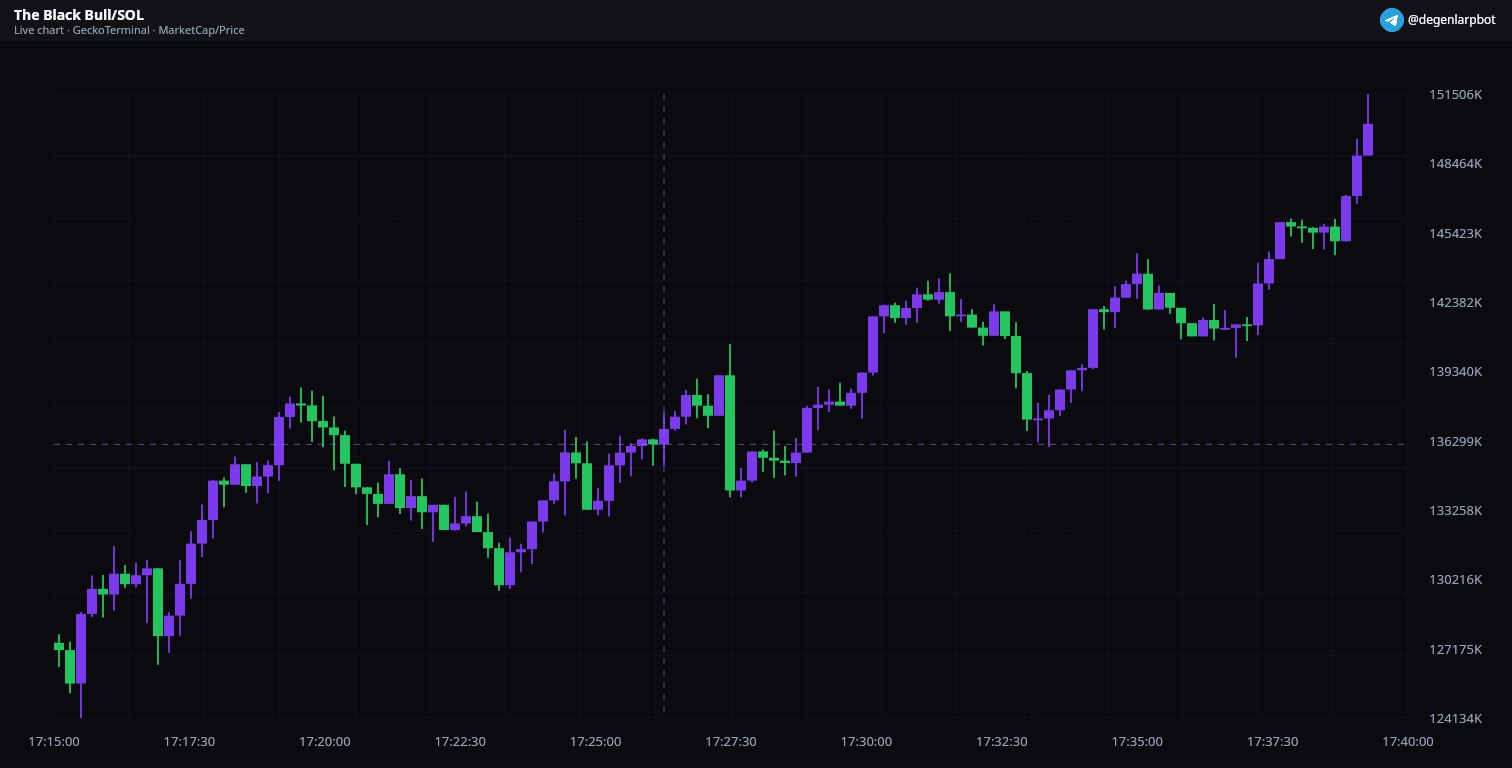Click the 17:37:30 time label
The height and width of the screenshot is (768, 1512).
tap(1273, 742)
